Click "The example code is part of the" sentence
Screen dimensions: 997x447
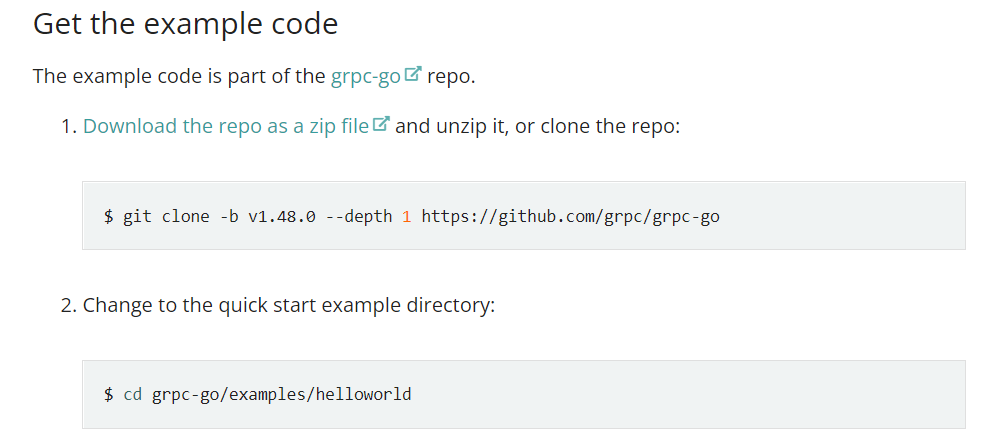point(179,76)
